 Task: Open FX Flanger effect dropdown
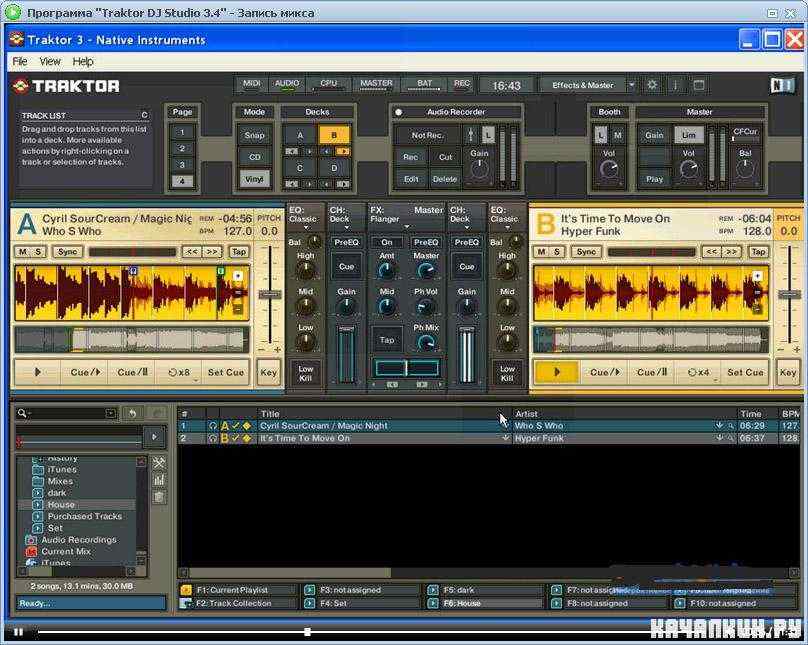(x=407, y=227)
